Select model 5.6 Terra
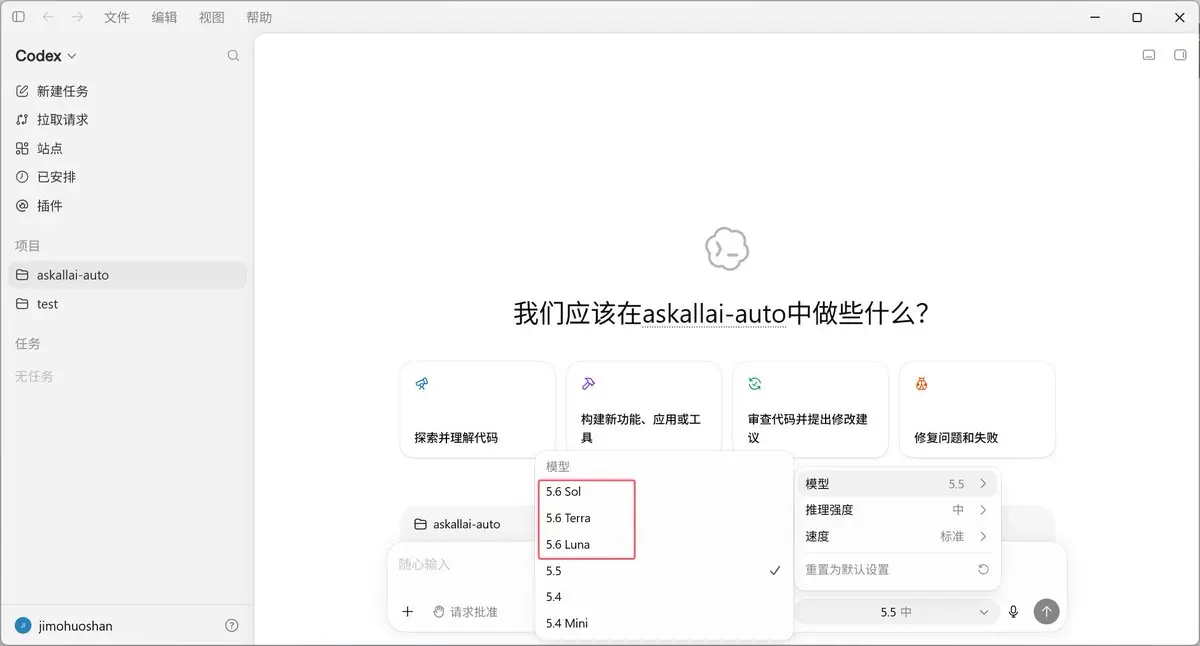This screenshot has width=1200, height=646. point(664,518)
